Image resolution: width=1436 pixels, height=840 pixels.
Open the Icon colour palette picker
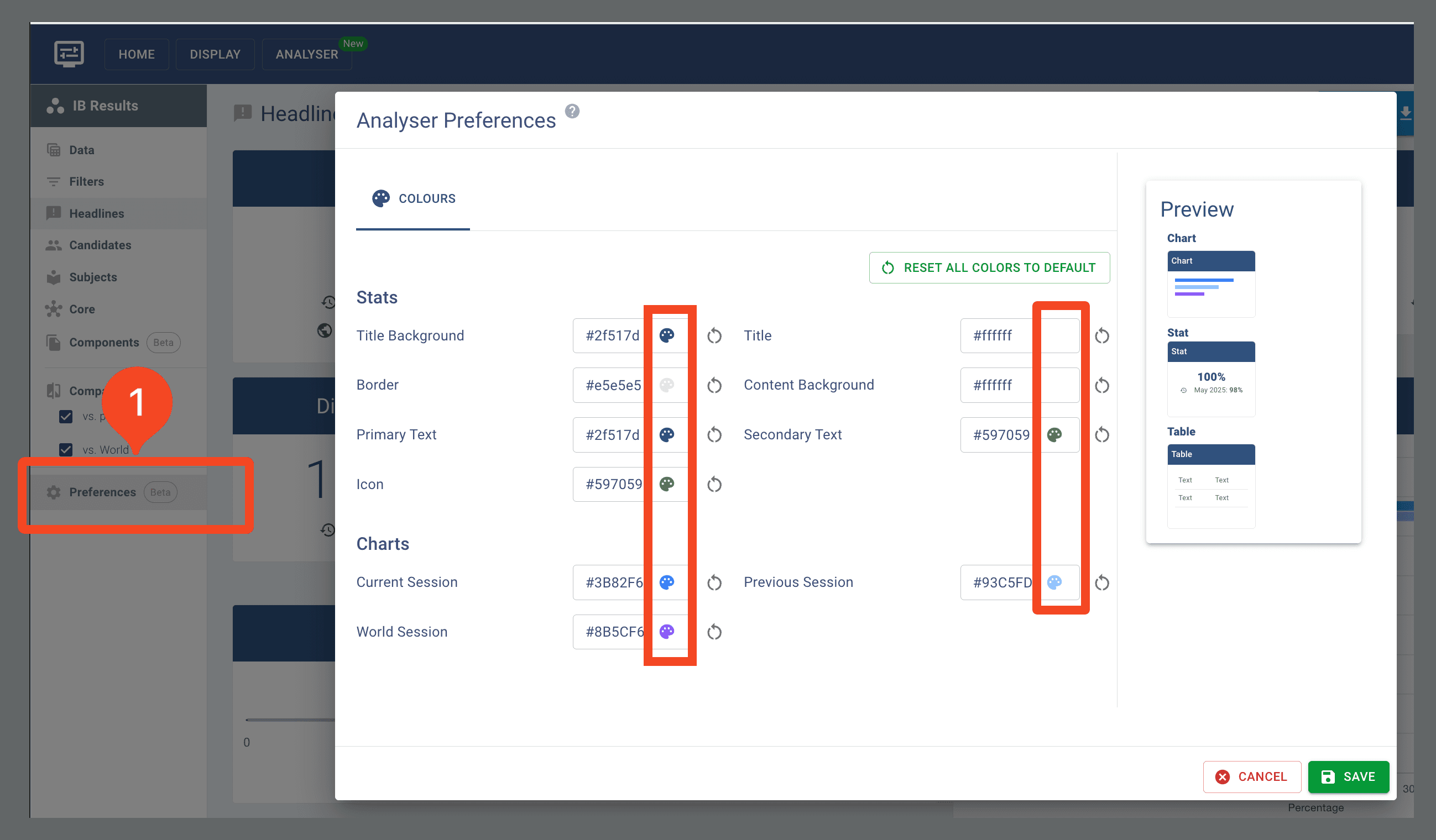pos(667,484)
